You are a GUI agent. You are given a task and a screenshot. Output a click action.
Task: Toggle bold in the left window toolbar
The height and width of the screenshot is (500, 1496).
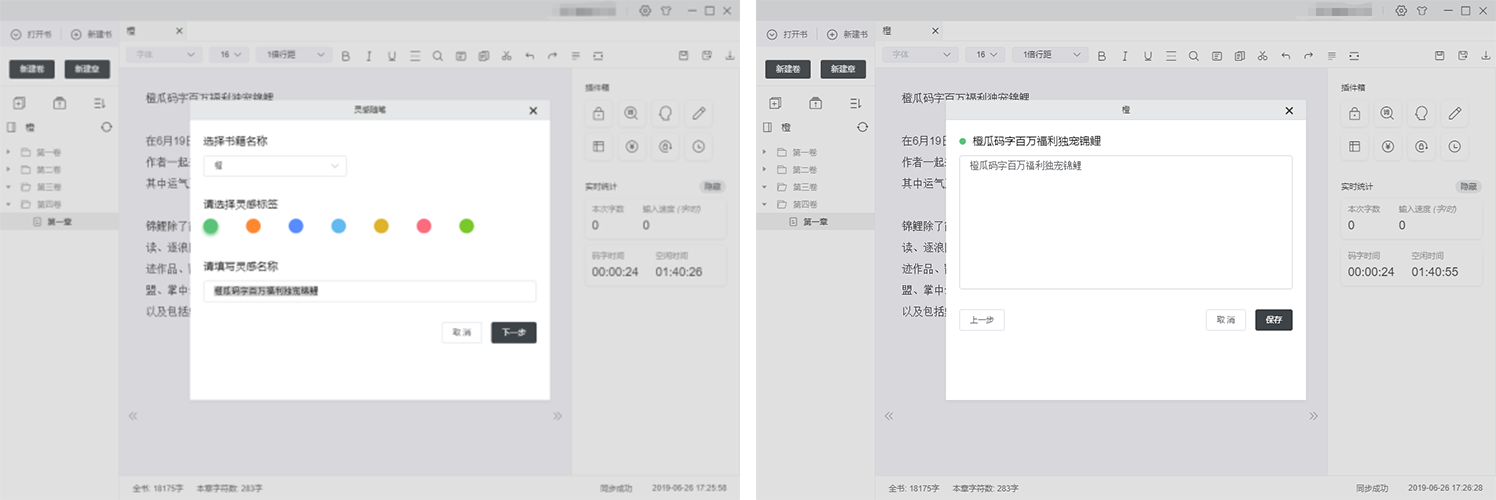[x=346, y=55]
